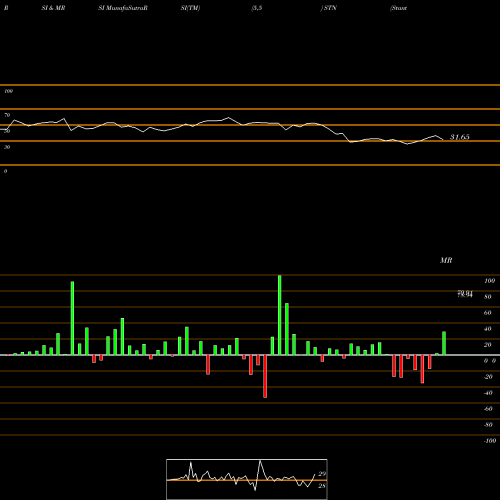Click the MR axis label 60
The image size is (500, 500).
(488, 313)
